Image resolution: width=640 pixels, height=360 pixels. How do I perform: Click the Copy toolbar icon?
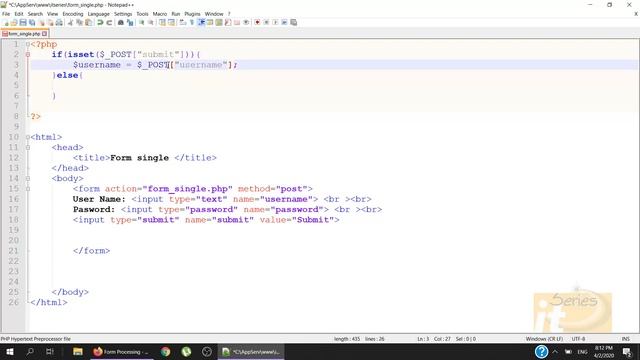pos(80,22)
